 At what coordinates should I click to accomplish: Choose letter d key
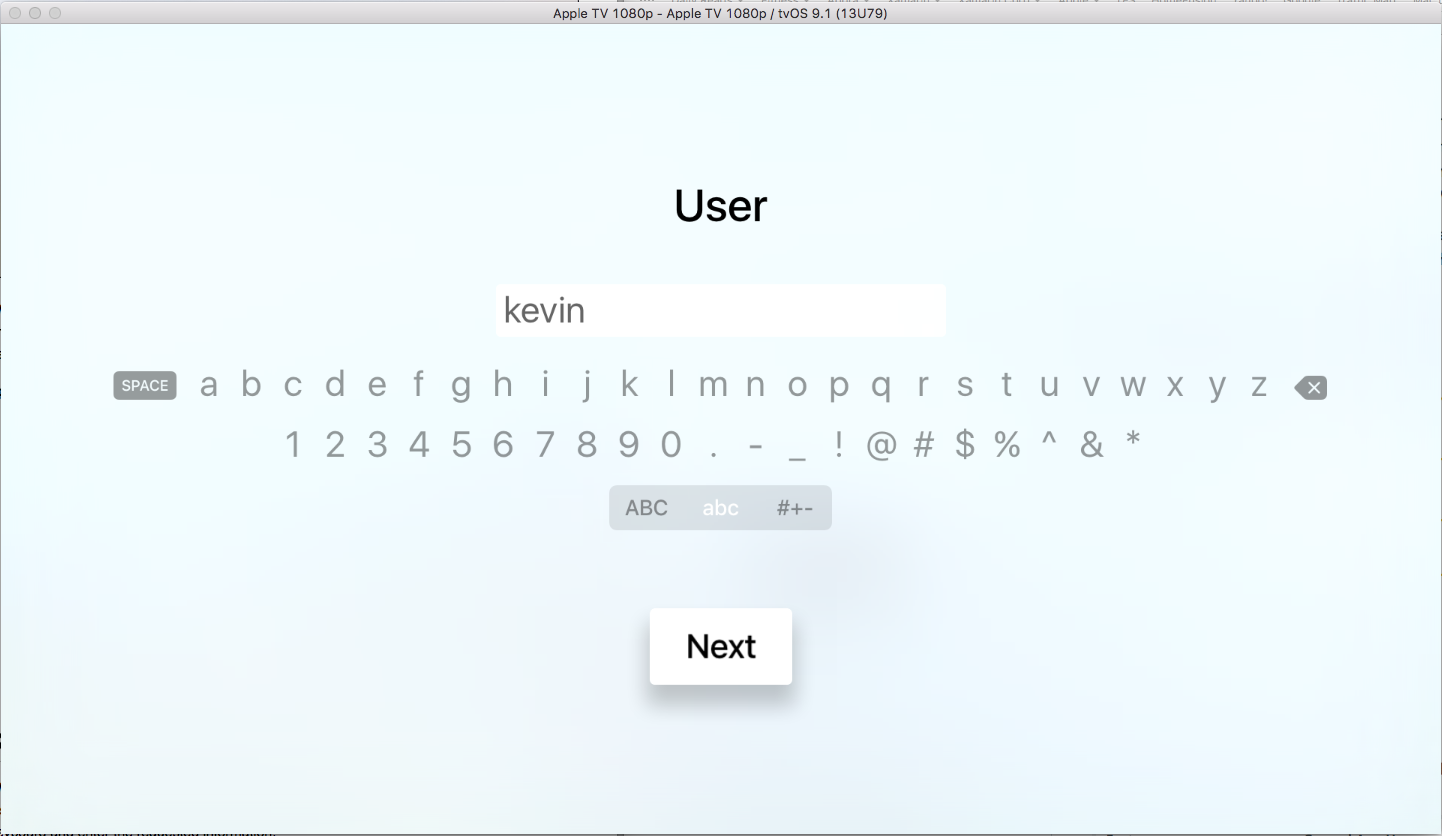[x=335, y=383]
